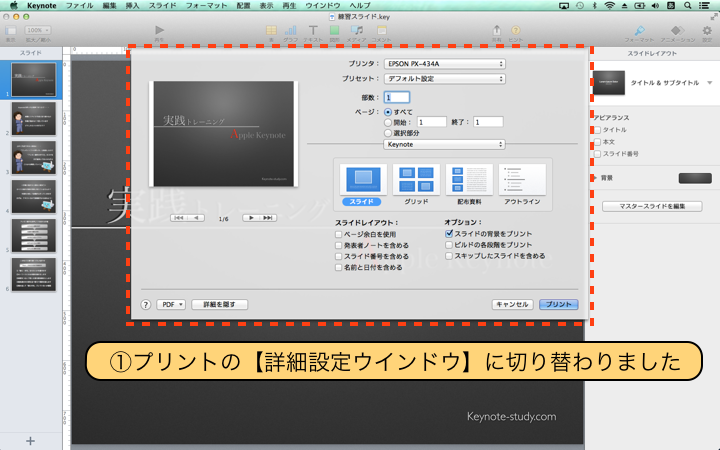Enable 名前と日付を含める checkbox
This screenshot has width=720, height=450.
(x=338, y=267)
